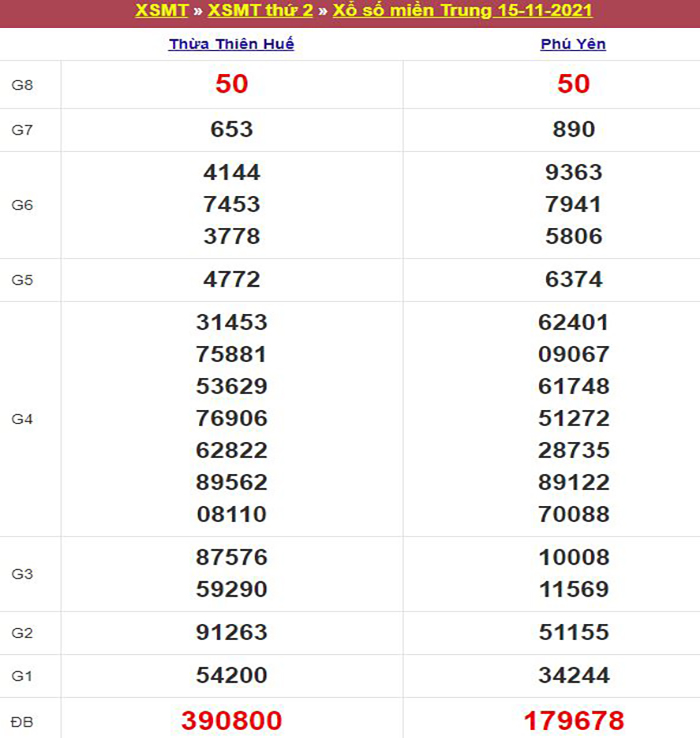Click Phú Yên G7 number 890
The width and height of the screenshot is (700, 738).
click(x=573, y=129)
